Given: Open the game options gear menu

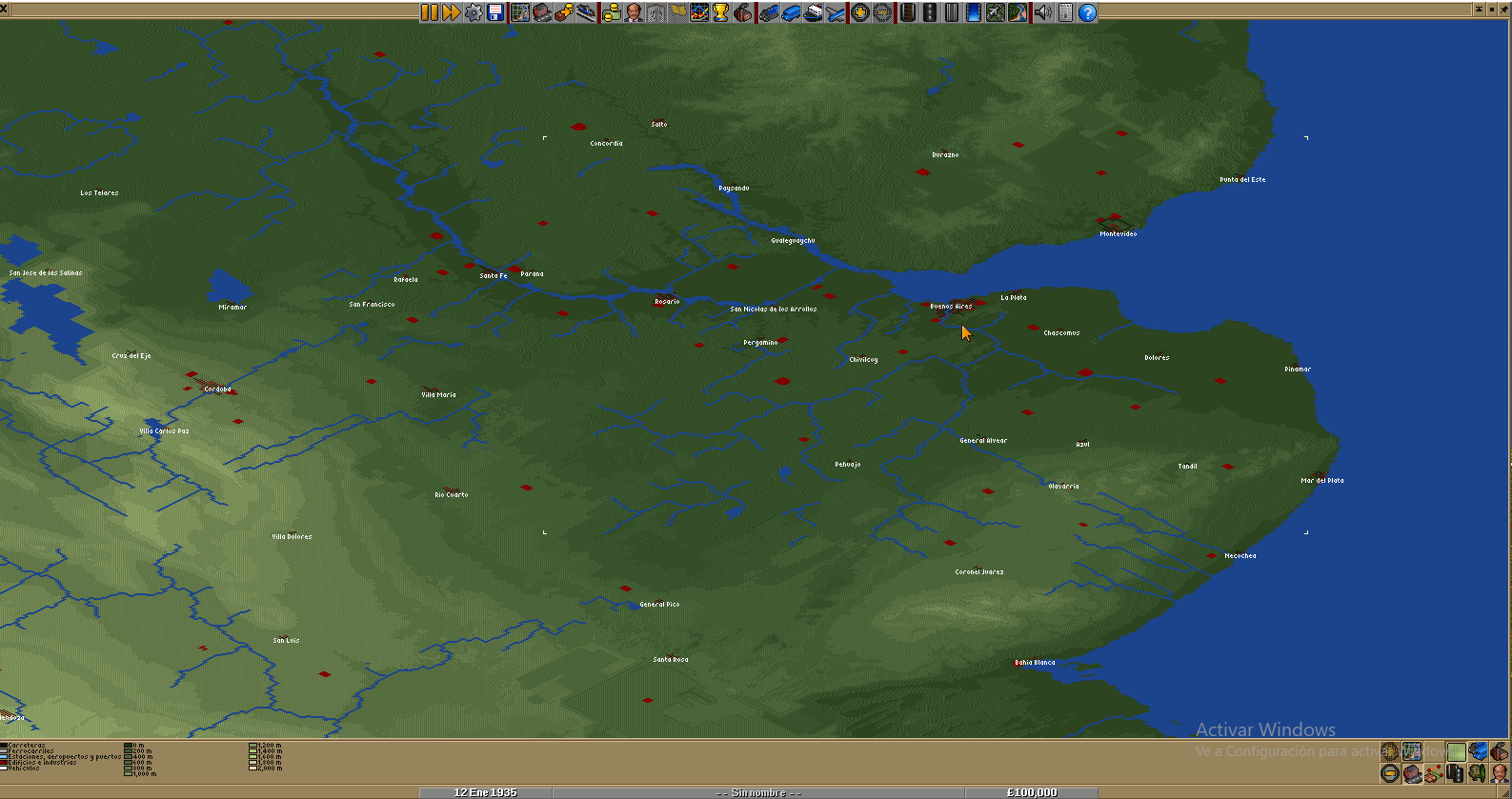Looking at the screenshot, I should tap(474, 12).
